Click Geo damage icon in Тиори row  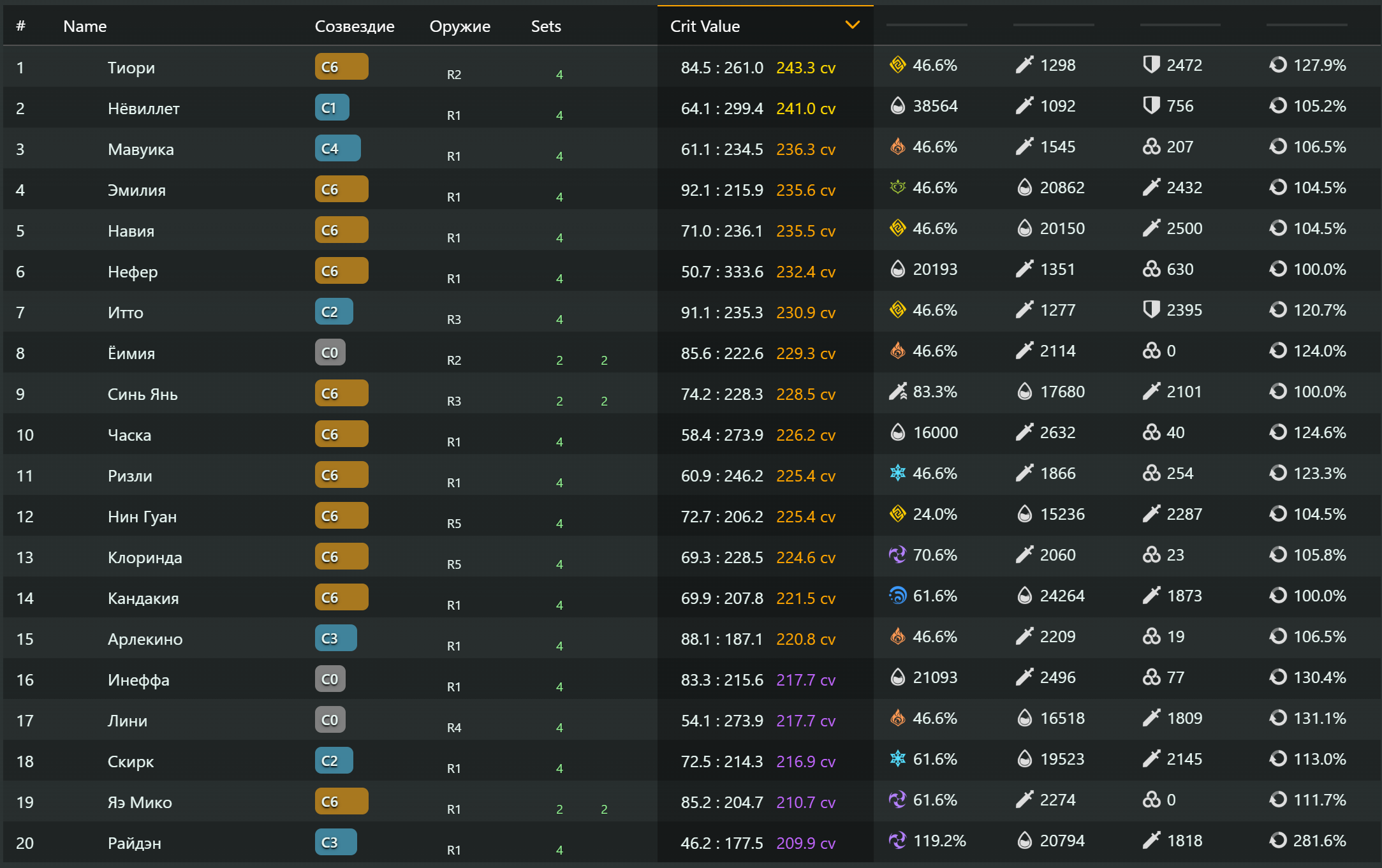click(897, 65)
